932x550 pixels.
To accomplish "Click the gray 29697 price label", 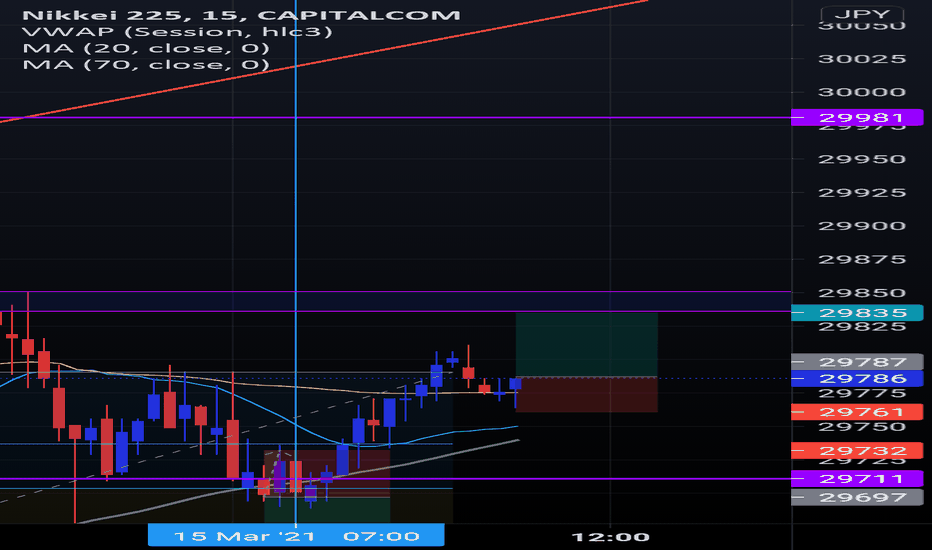I will click(857, 497).
